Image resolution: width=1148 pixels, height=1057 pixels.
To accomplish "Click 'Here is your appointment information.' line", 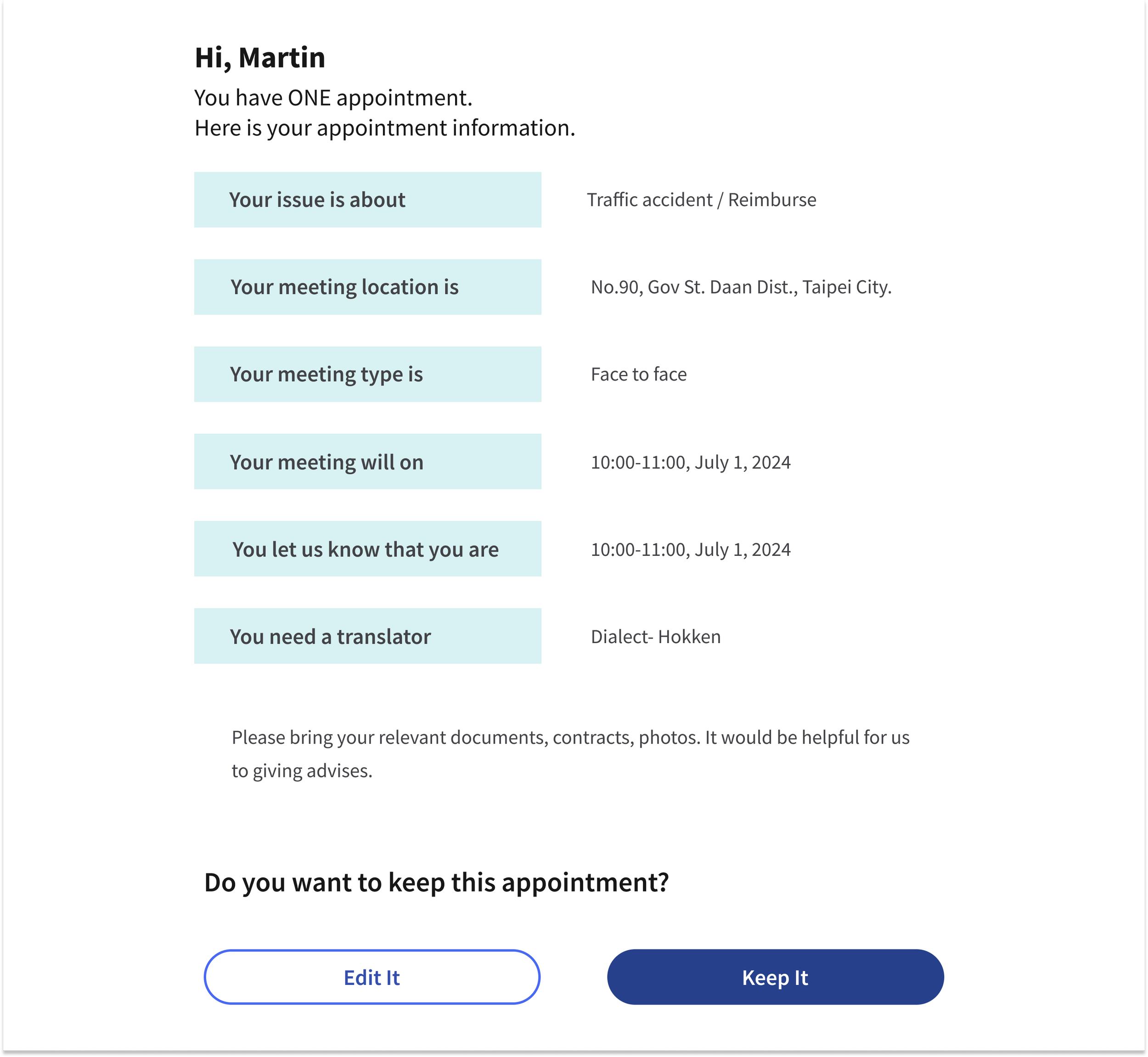I will (x=385, y=128).
